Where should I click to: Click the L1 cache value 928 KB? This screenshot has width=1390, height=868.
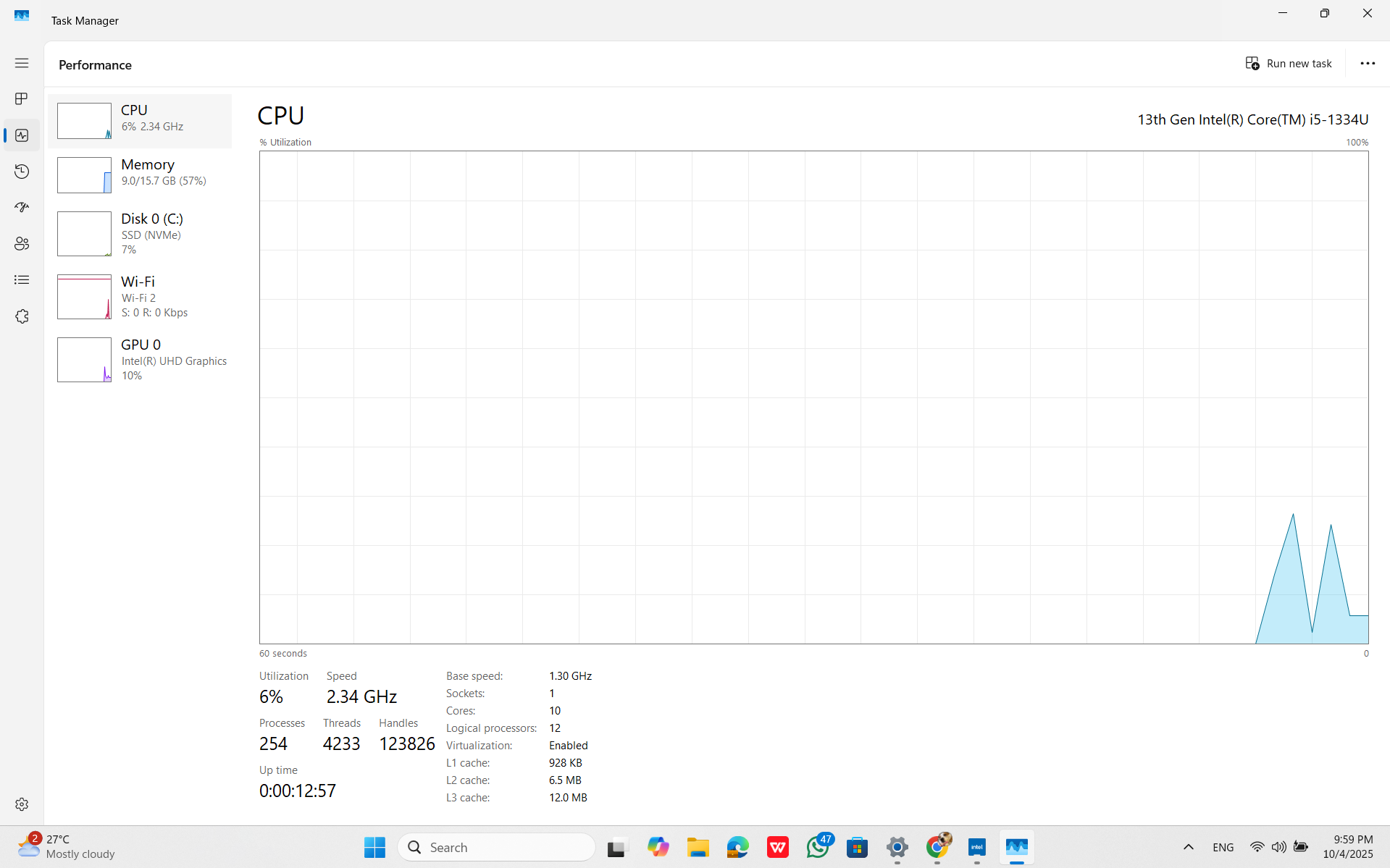click(x=566, y=763)
